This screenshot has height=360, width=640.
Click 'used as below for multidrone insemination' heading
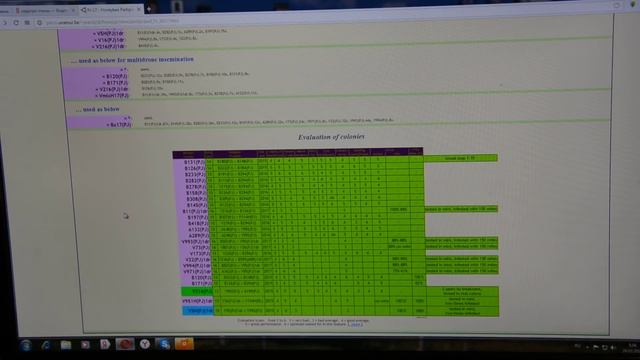[136, 60]
